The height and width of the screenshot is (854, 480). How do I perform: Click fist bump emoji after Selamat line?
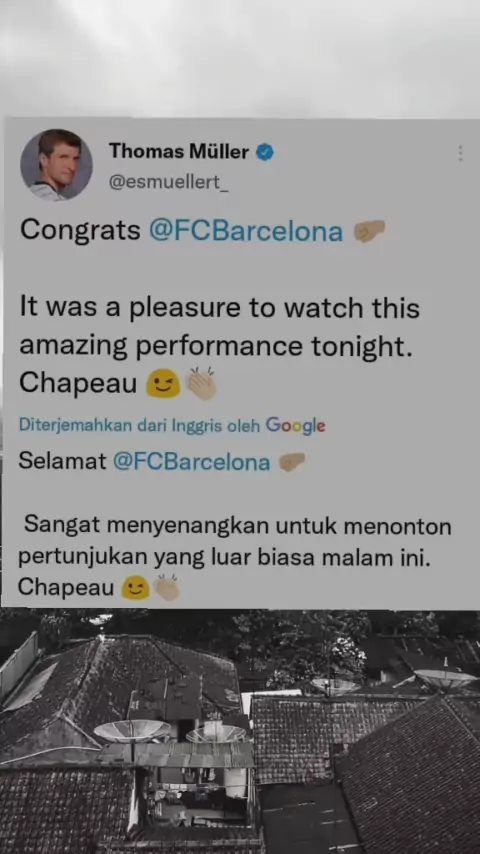click(292, 462)
